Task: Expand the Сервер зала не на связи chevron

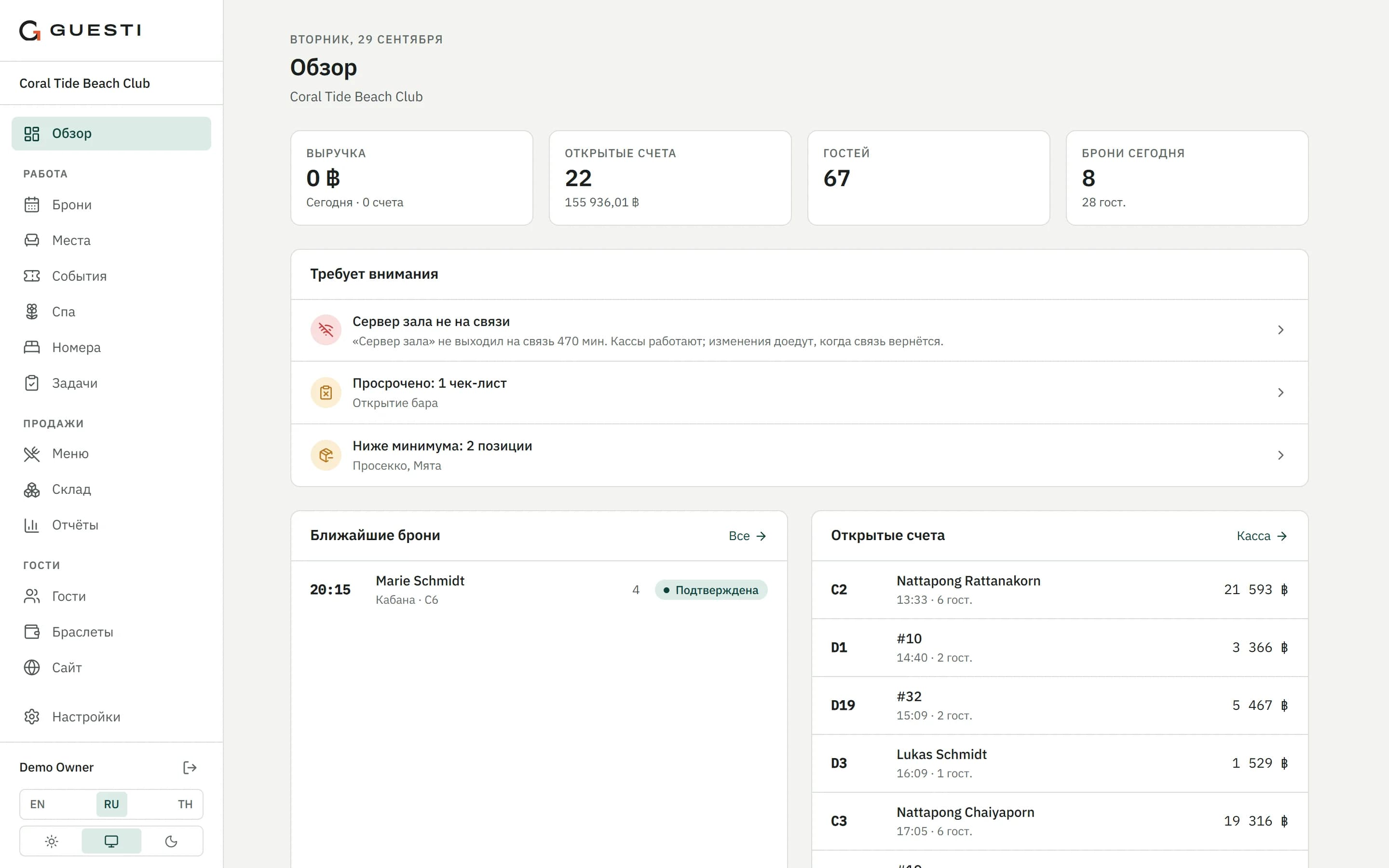Action: tap(1280, 330)
